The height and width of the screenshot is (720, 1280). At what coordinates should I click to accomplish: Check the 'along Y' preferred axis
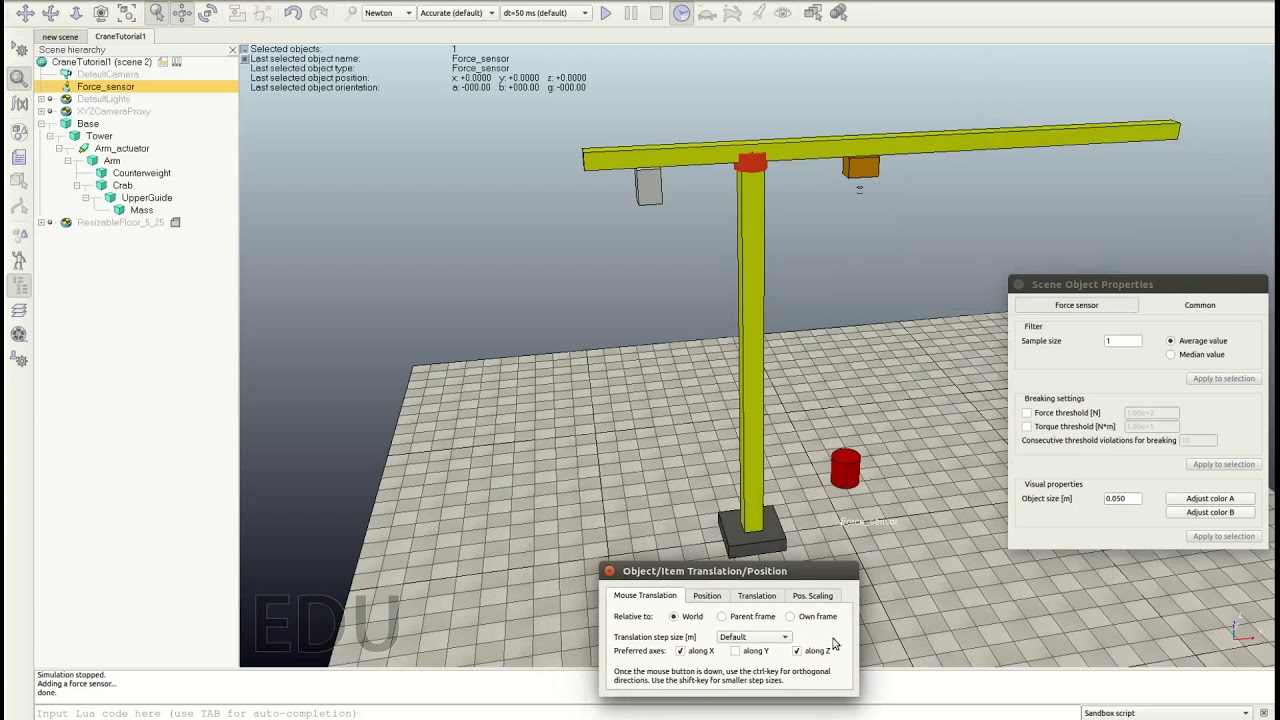pyautogui.click(x=735, y=651)
